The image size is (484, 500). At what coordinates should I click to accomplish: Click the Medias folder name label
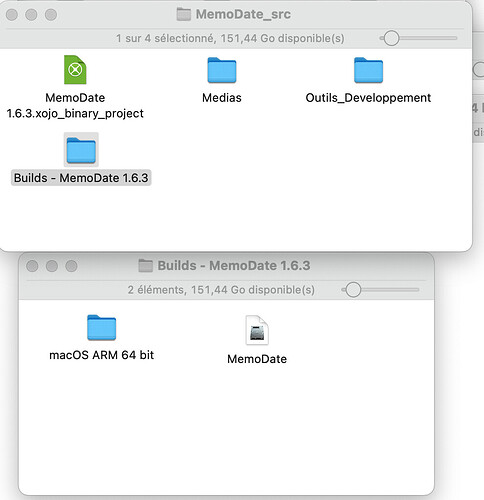click(222, 98)
